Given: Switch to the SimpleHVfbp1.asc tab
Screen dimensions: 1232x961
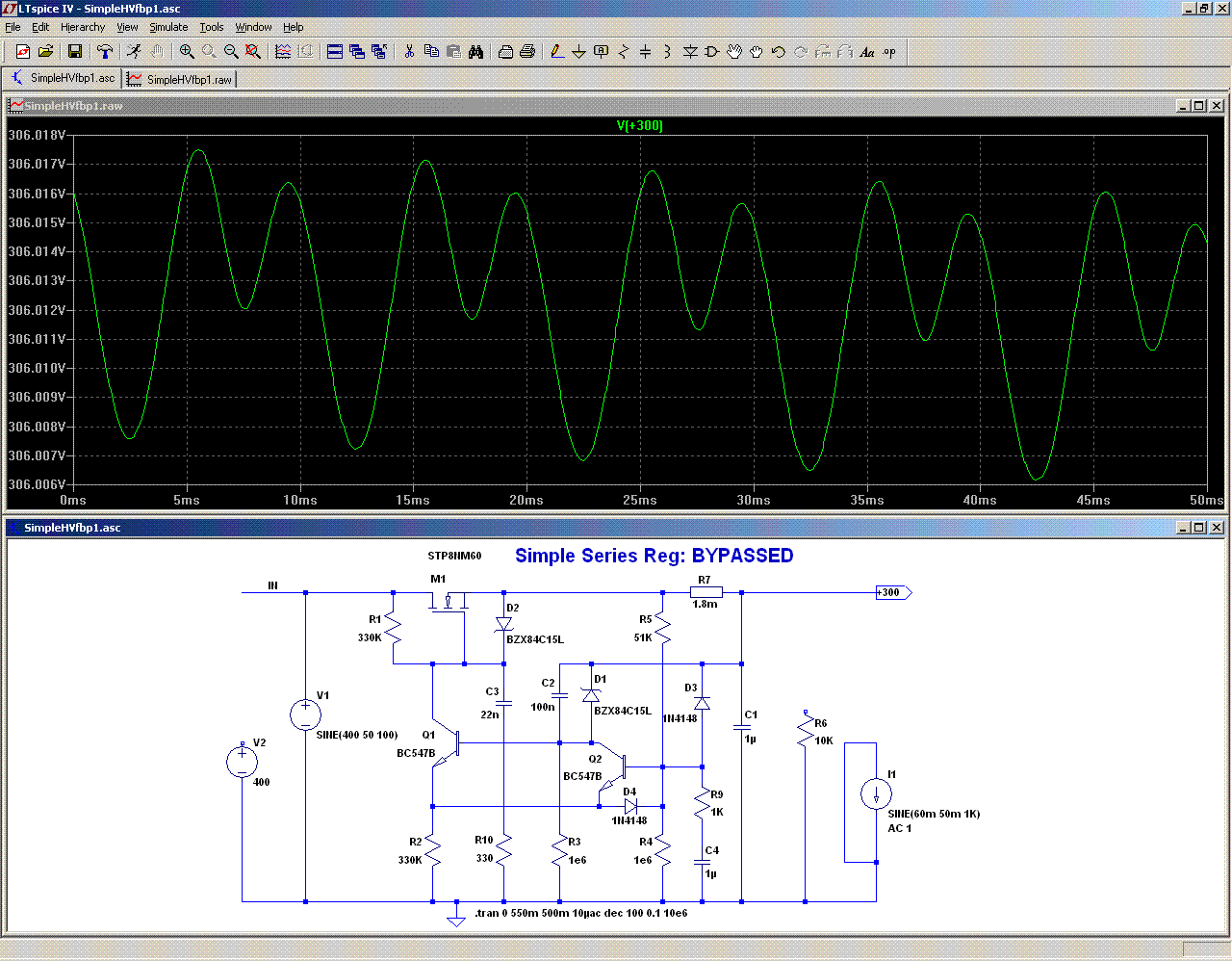Looking at the screenshot, I should pyautogui.click(x=63, y=79).
